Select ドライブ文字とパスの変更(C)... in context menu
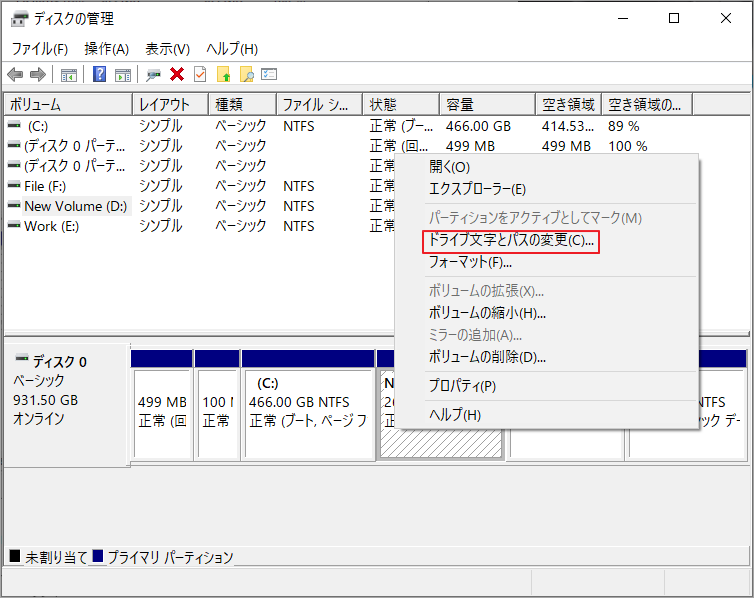 pos(511,241)
